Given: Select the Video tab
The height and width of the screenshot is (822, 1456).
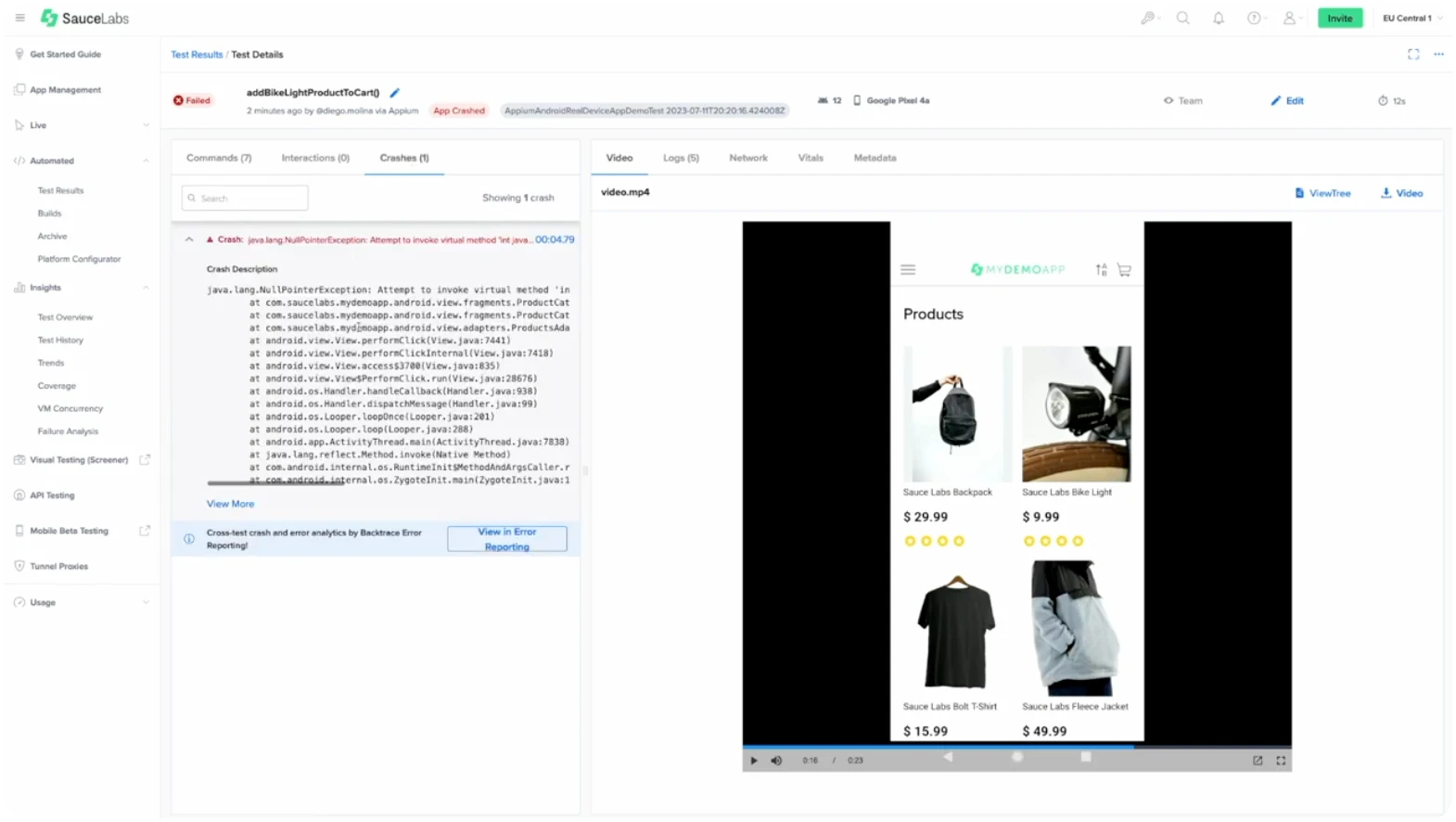Looking at the screenshot, I should tap(619, 158).
